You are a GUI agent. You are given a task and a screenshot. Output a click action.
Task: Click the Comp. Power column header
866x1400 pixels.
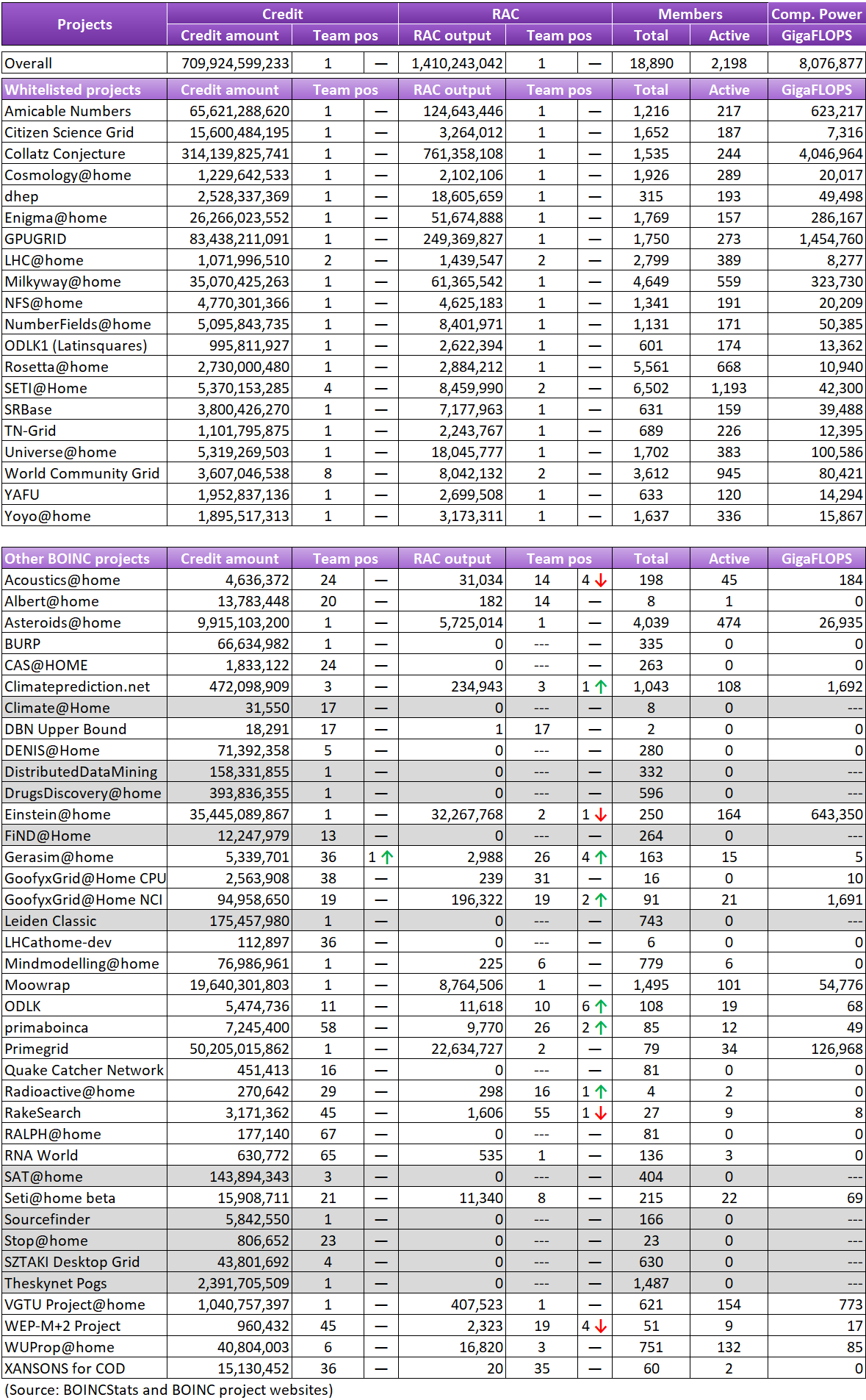click(x=817, y=14)
